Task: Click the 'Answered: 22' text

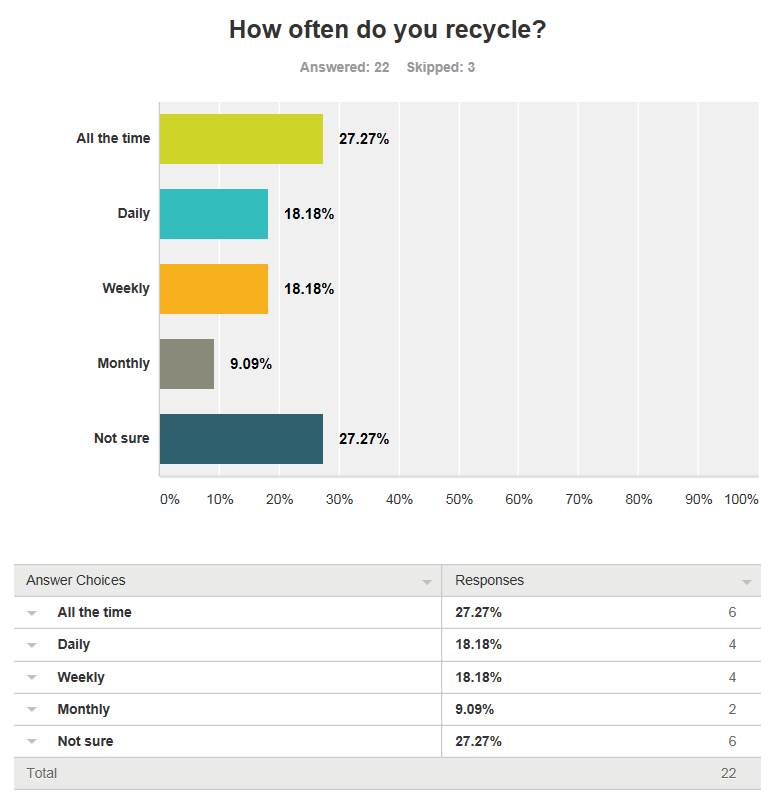Action: [x=344, y=68]
